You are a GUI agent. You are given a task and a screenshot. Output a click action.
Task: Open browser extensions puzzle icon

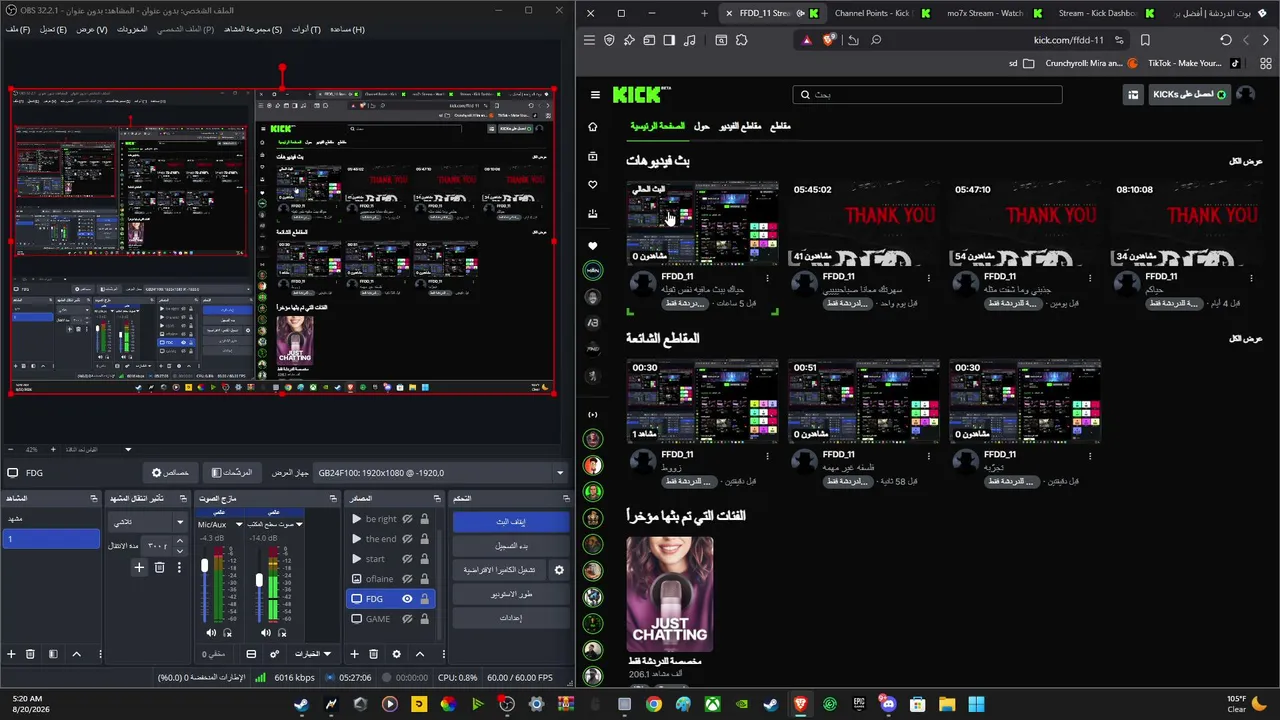click(741, 40)
